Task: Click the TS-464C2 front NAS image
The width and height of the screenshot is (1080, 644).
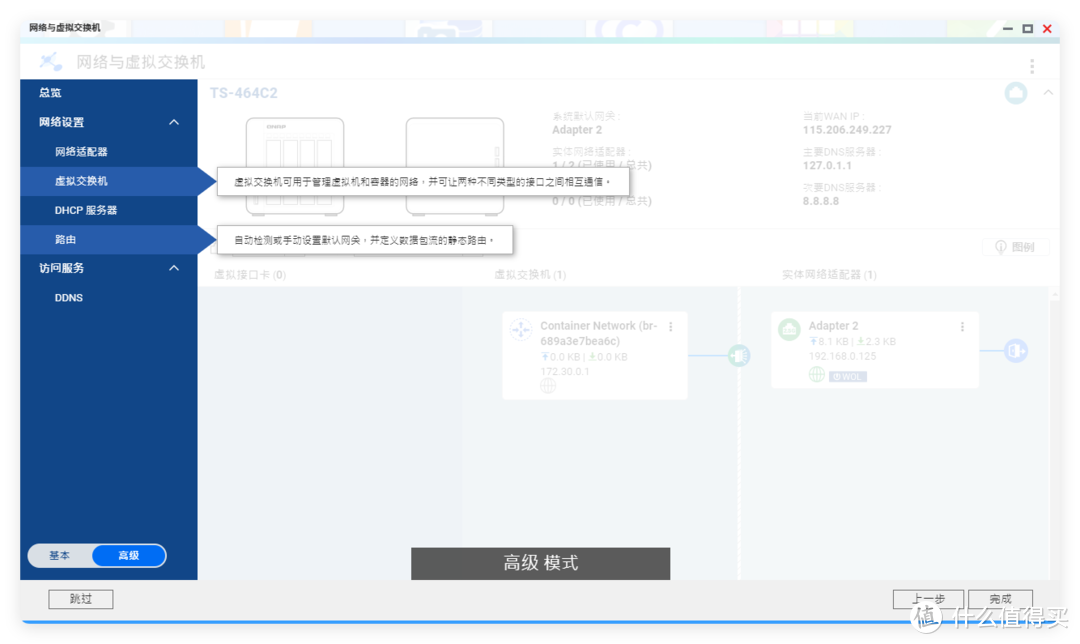Action: [295, 165]
